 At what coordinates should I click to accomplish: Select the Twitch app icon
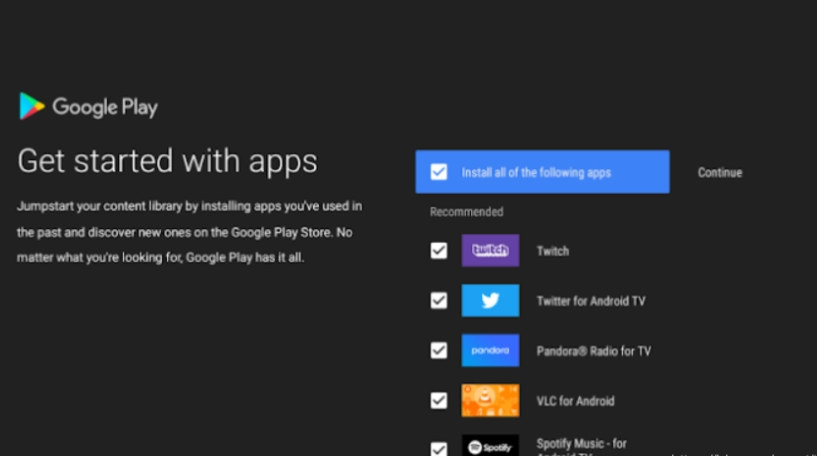tap(490, 251)
